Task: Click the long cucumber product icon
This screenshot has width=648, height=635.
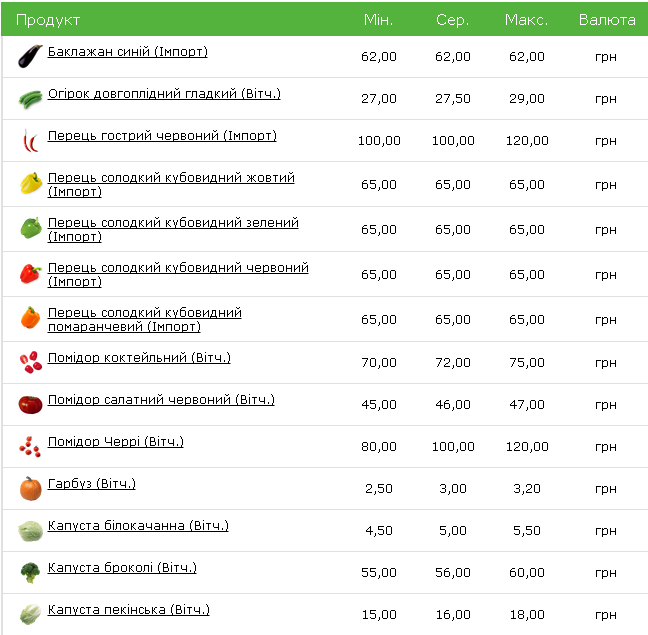Action: coord(31,99)
